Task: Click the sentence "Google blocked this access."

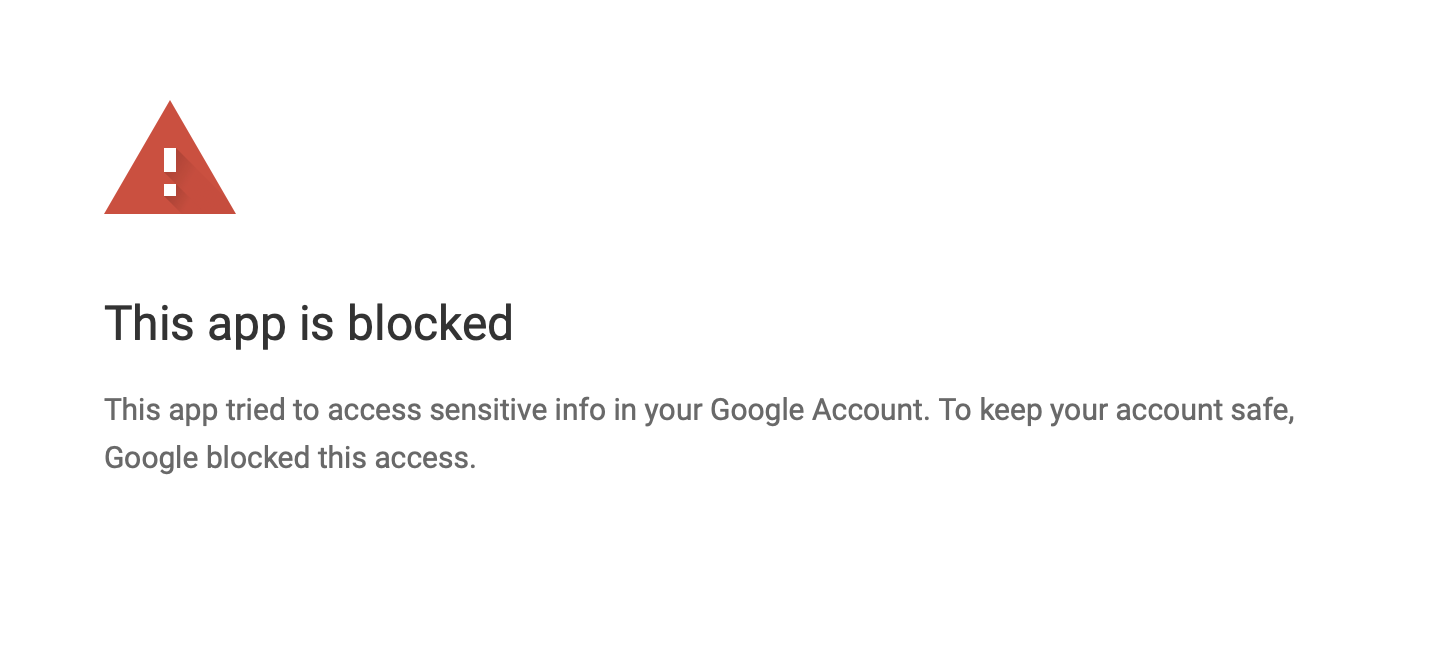Action: [290, 458]
